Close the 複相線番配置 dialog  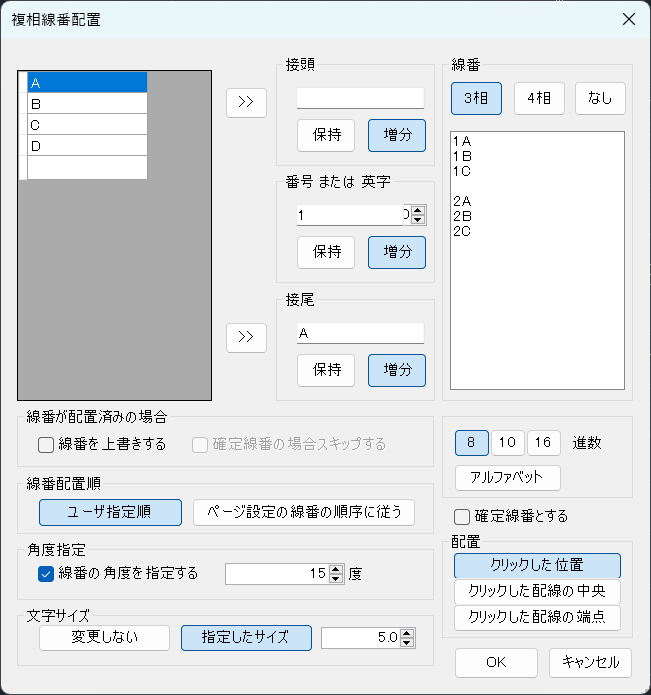(629, 20)
